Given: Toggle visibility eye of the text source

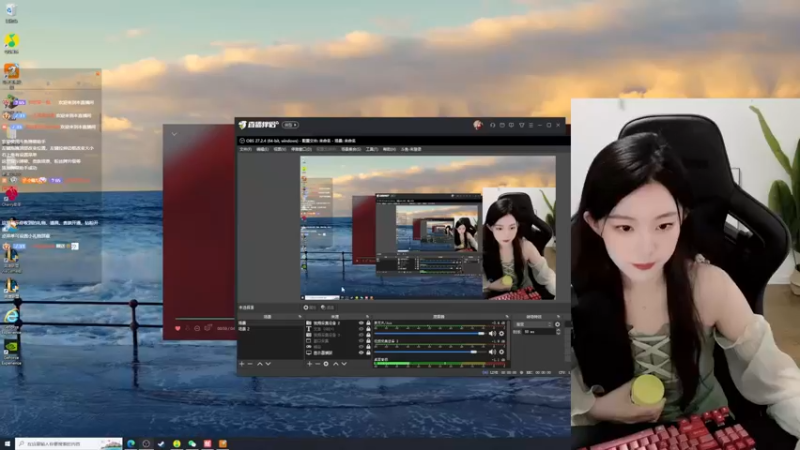Looking at the screenshot, I should point(361,329).
